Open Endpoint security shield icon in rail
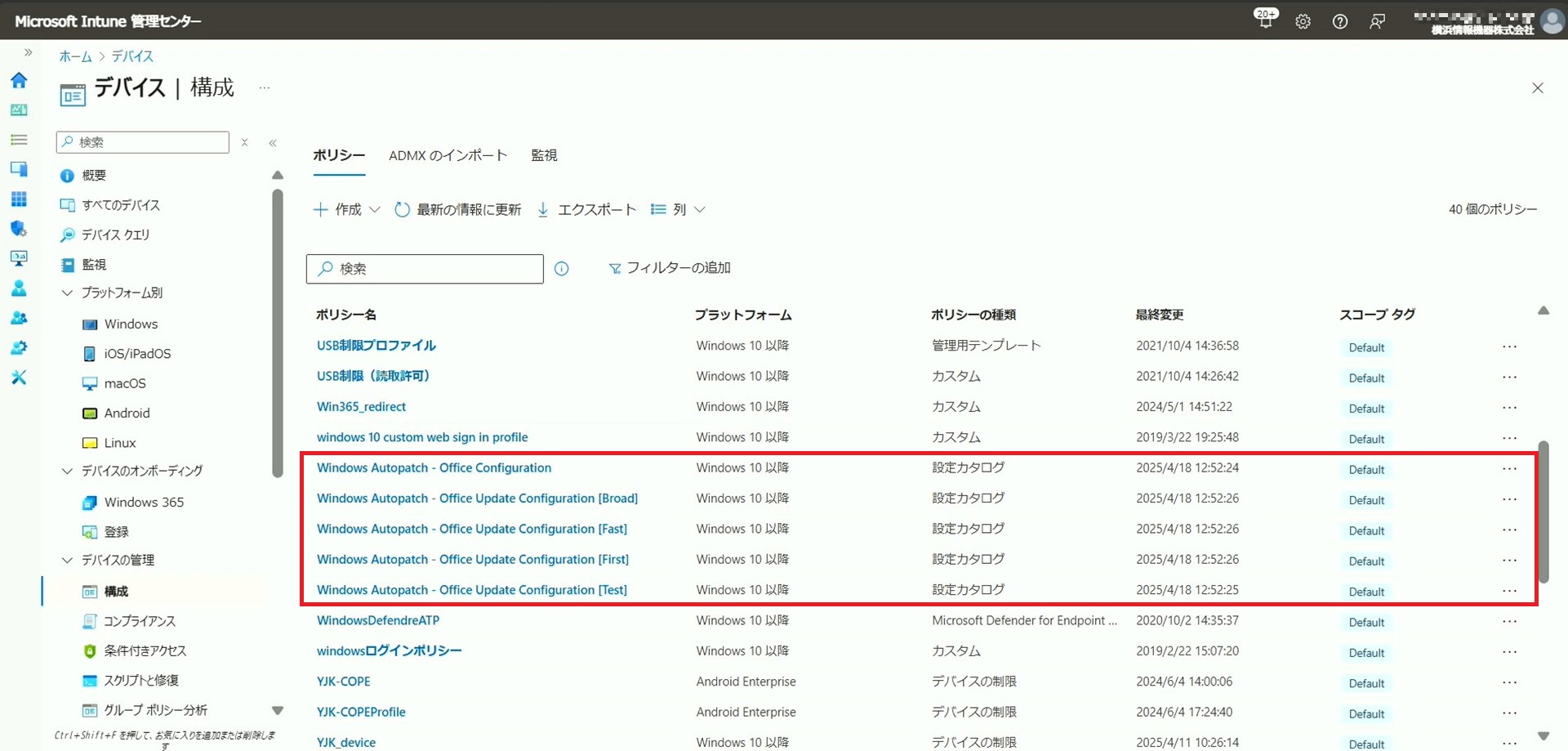 [19, 229]
